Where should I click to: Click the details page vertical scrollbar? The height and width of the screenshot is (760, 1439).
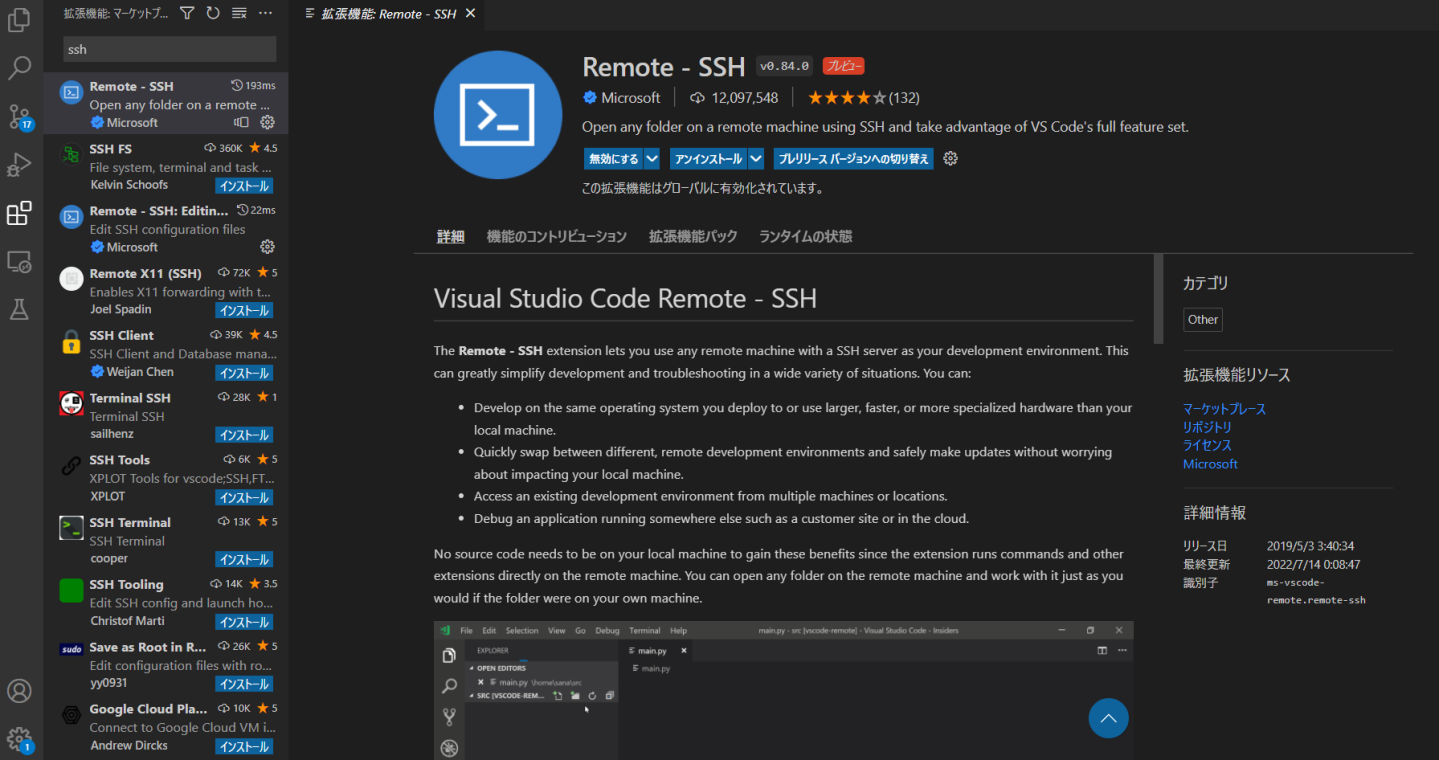pos(1159,299)
